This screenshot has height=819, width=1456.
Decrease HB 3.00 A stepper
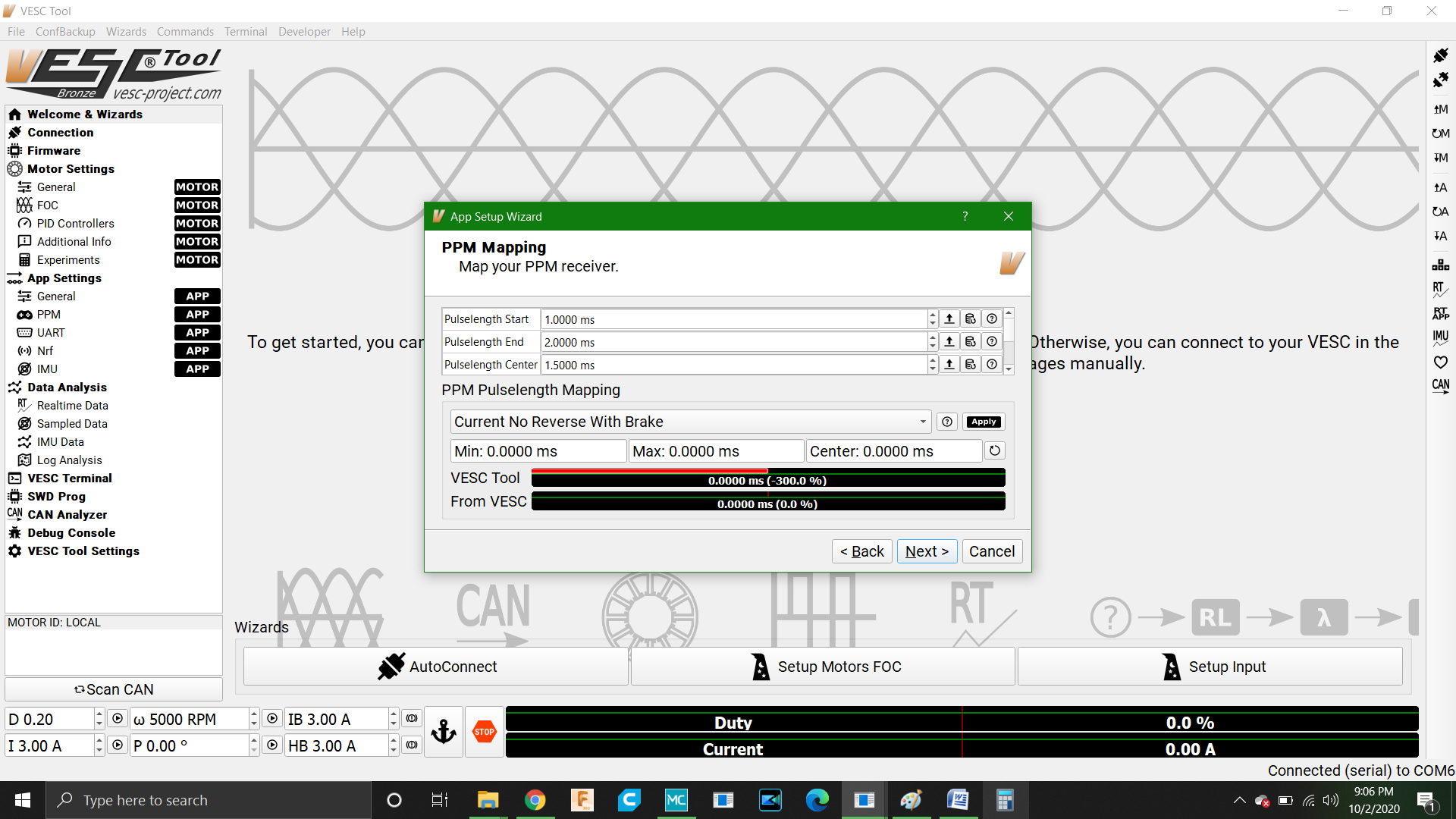tap(393, 751)
